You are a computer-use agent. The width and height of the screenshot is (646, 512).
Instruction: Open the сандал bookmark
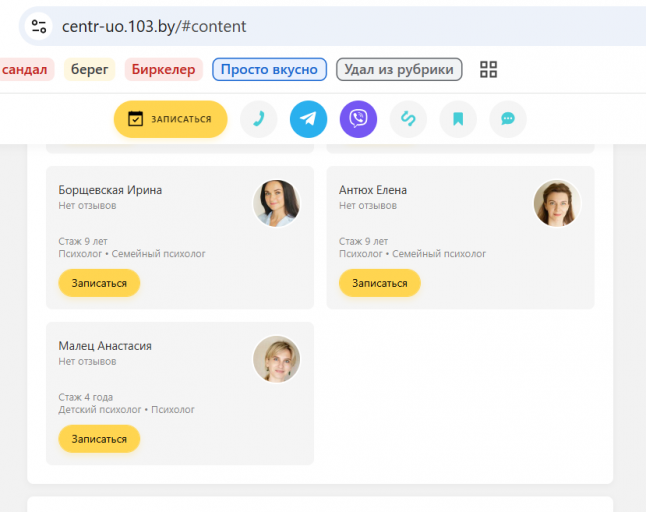[x=24, y=69]
